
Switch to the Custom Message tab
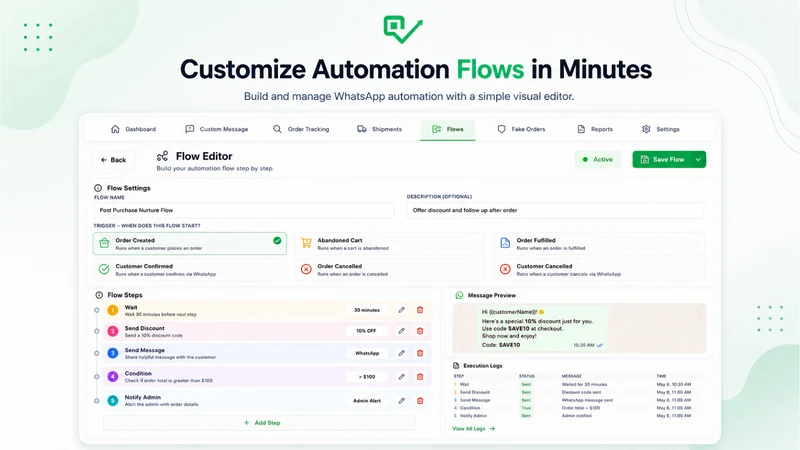216,129
